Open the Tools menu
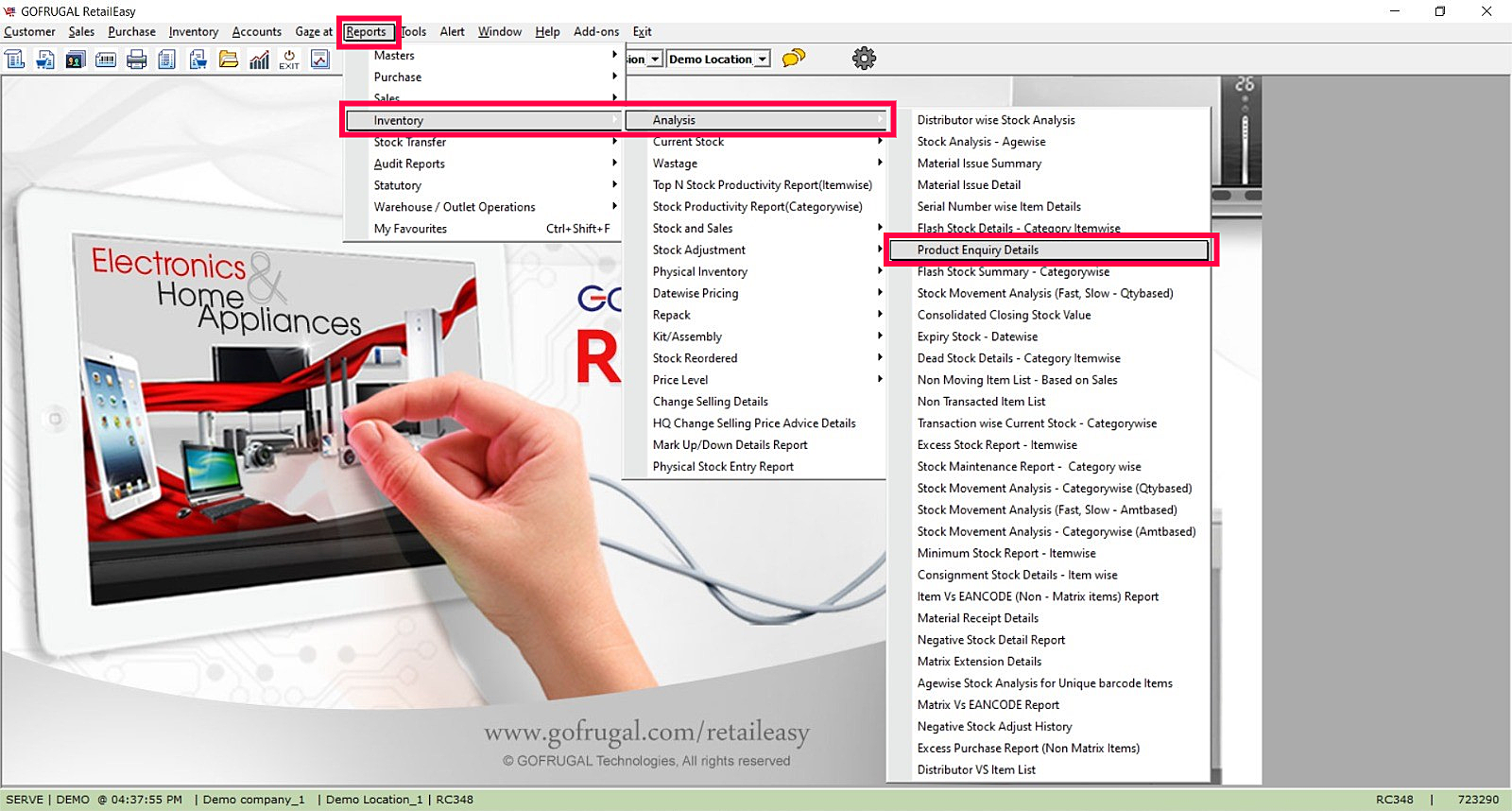The height and width of the screenshot is (811, 1512). point(413,32)
